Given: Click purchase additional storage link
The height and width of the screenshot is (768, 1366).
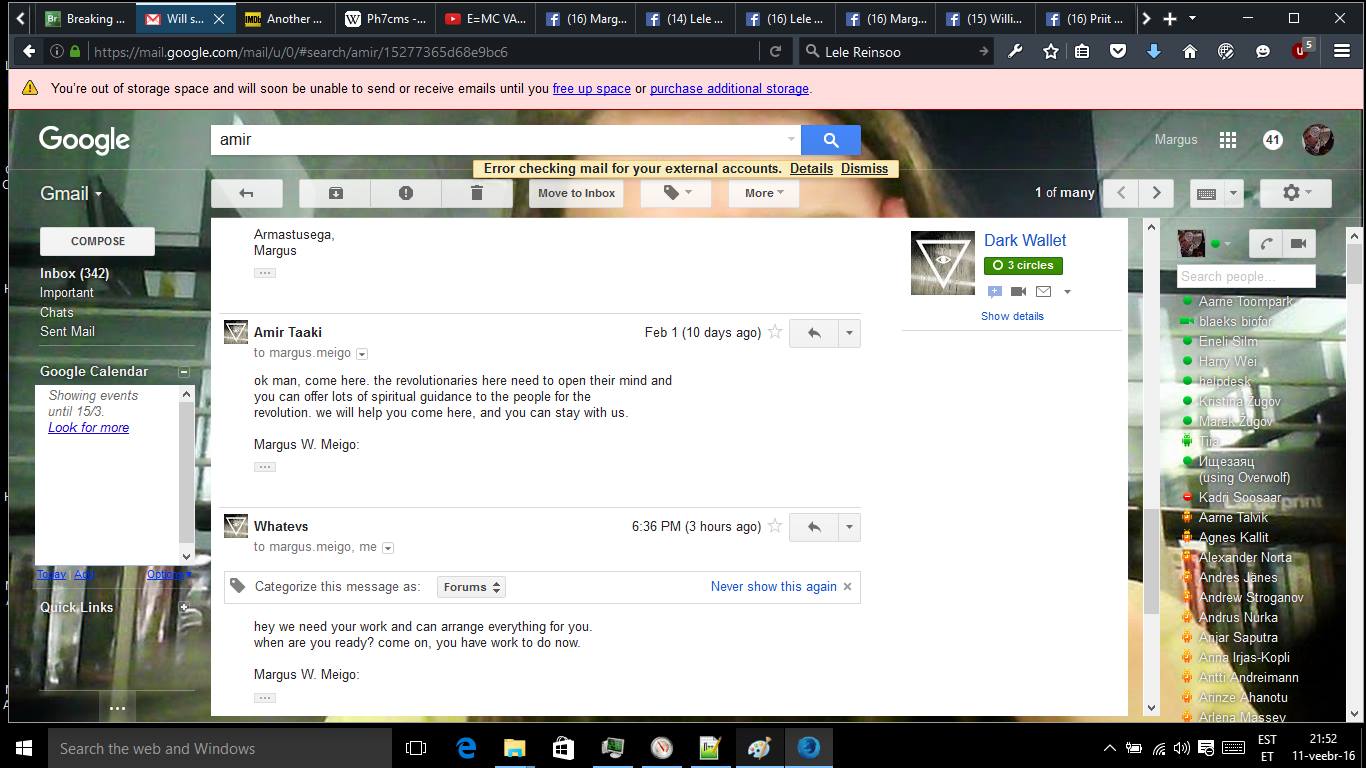Looking at the screenshot, I should pos(729,89).
